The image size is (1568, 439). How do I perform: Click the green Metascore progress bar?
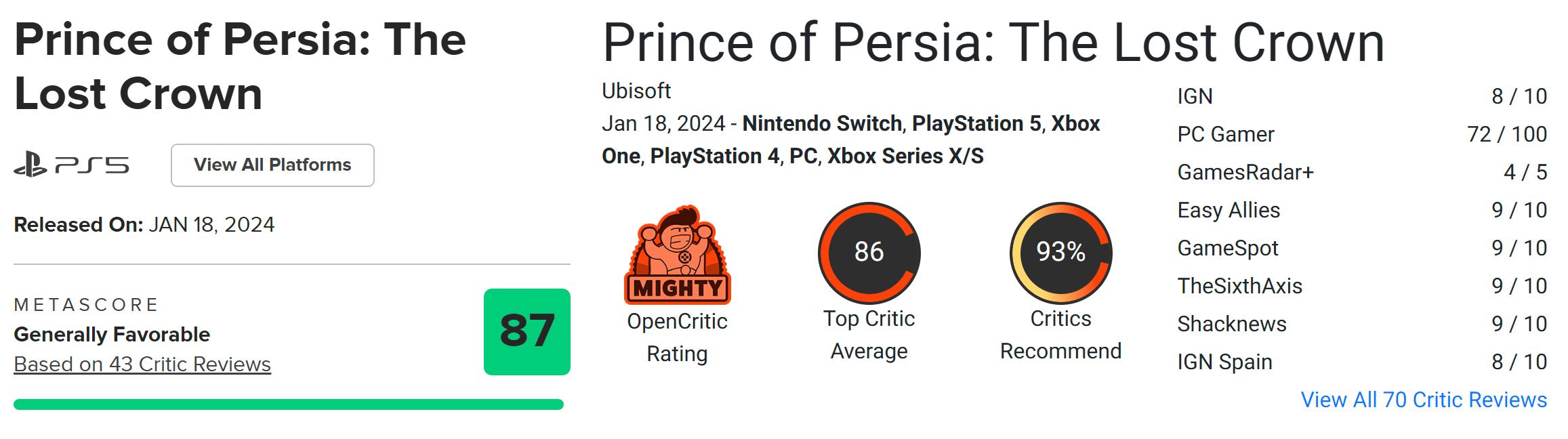288,404
